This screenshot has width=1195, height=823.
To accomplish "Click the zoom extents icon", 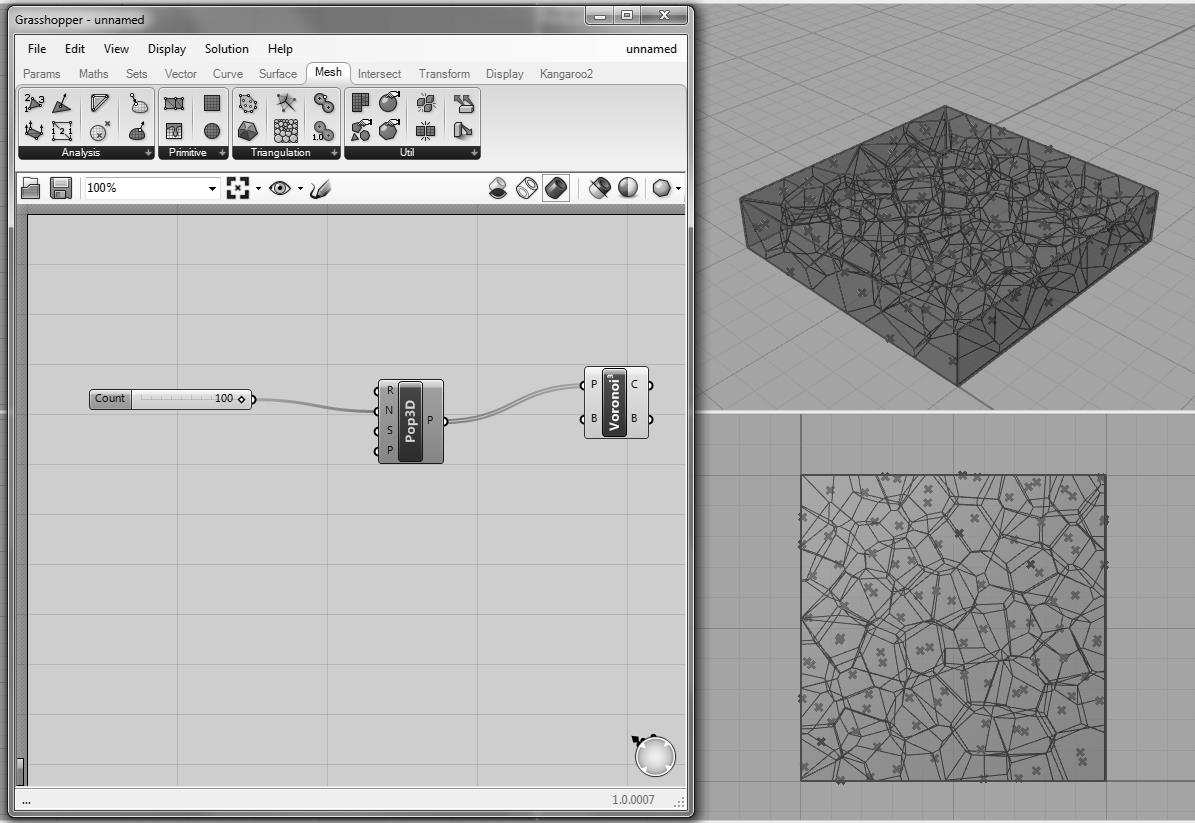I will (x=238, y=188).
